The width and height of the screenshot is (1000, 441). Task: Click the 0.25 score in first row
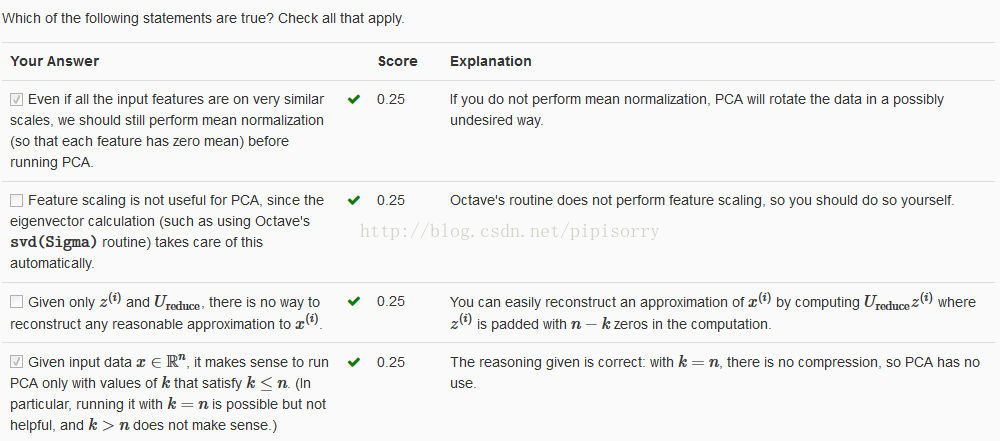(x=390, y=100)
